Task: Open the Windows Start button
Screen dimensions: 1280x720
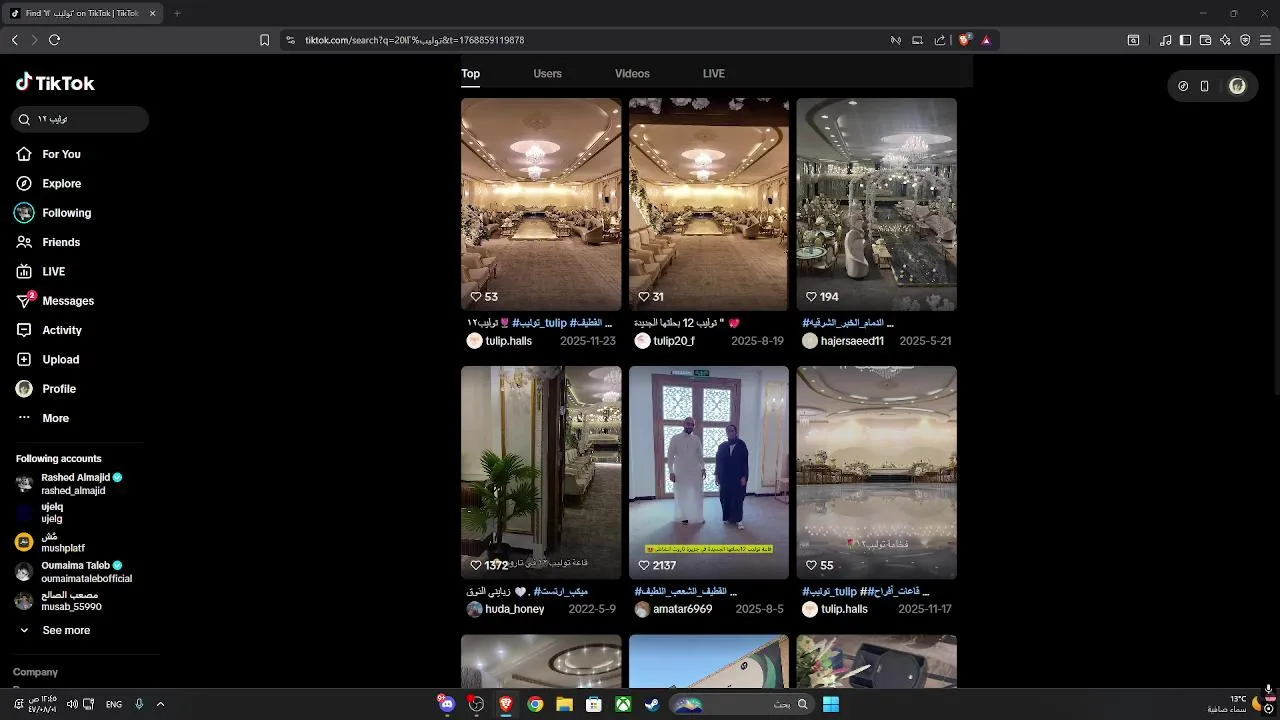Action: 831,704
